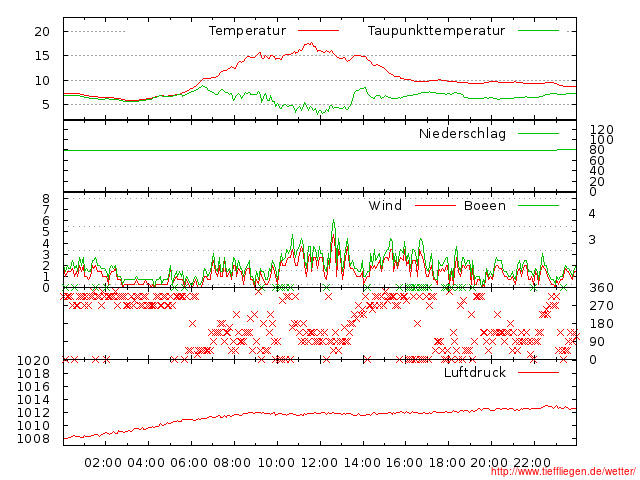Click the wind direction axis value 90
This screenshot has width=640, height=480.
coord(597,342)
